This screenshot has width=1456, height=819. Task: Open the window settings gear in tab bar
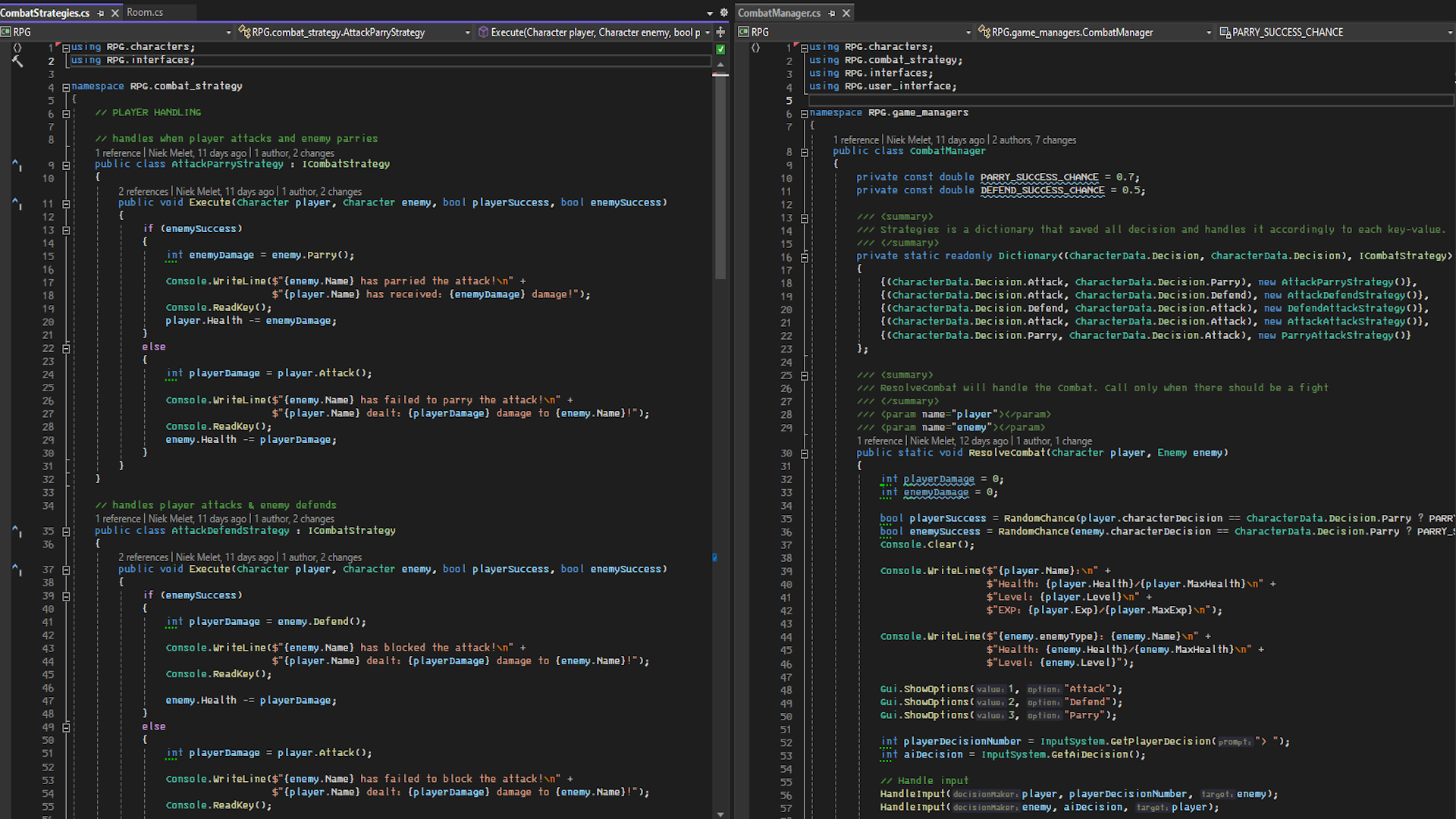click(723, 13)
